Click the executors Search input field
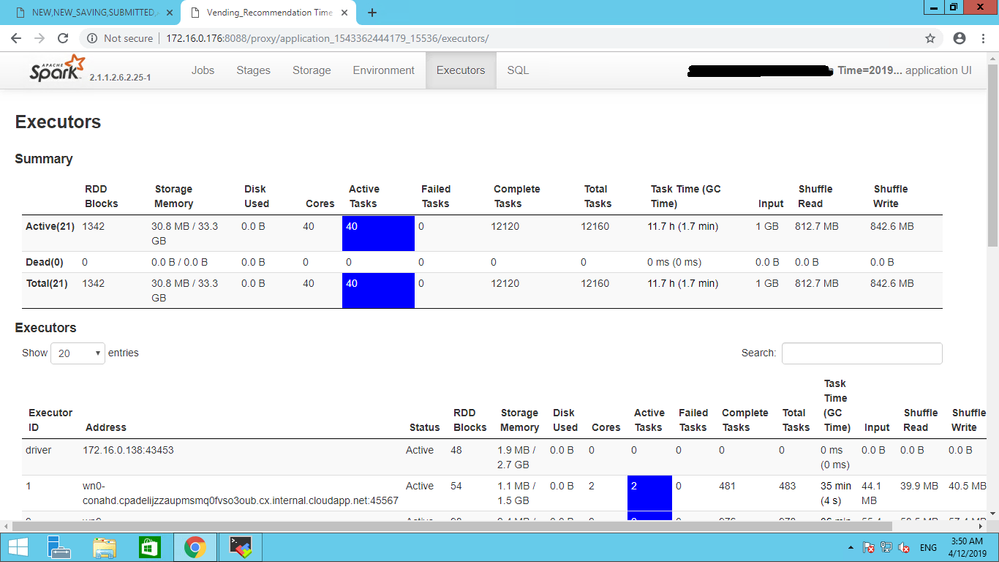 pos(861,353)
